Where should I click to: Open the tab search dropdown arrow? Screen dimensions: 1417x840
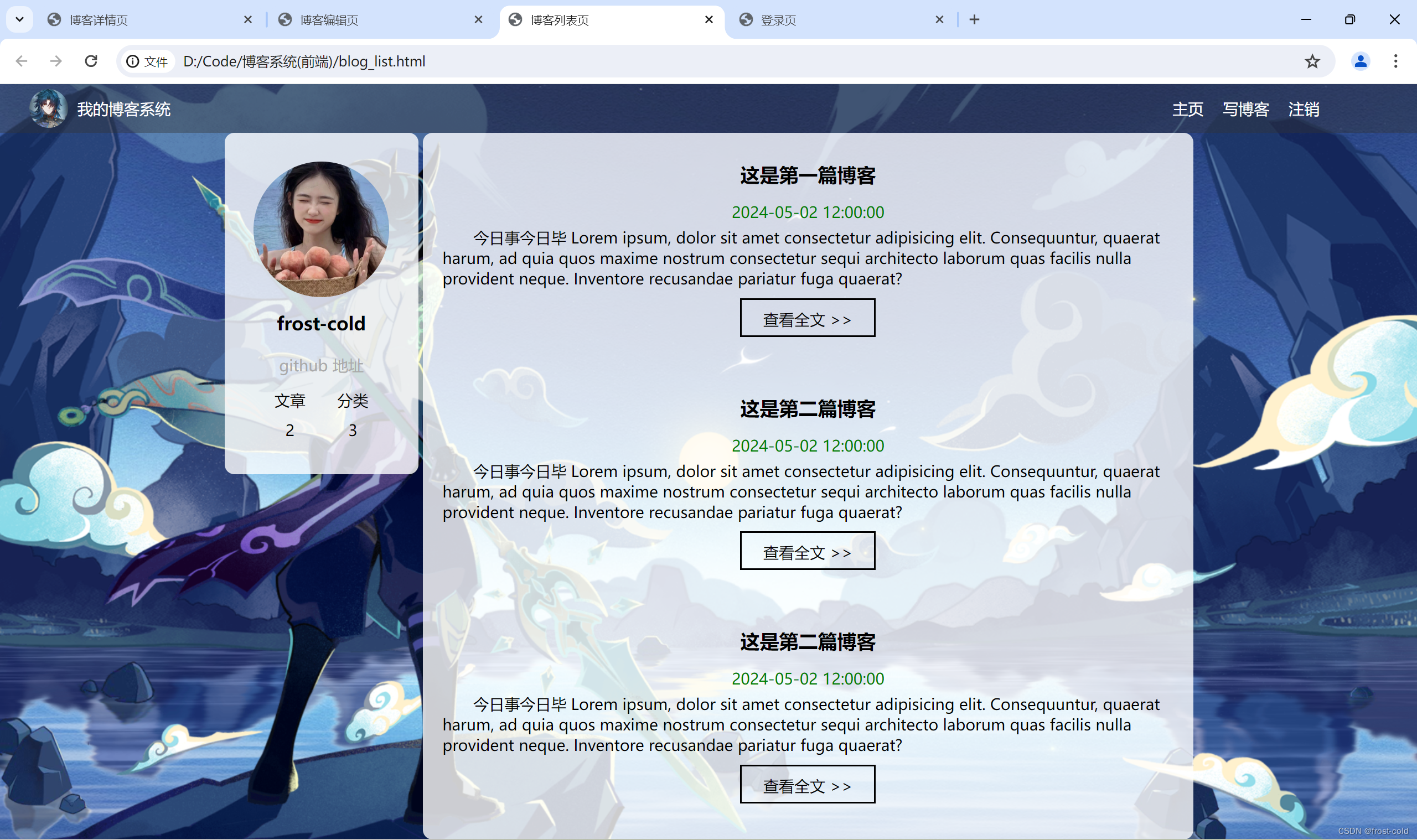point(19,20)
